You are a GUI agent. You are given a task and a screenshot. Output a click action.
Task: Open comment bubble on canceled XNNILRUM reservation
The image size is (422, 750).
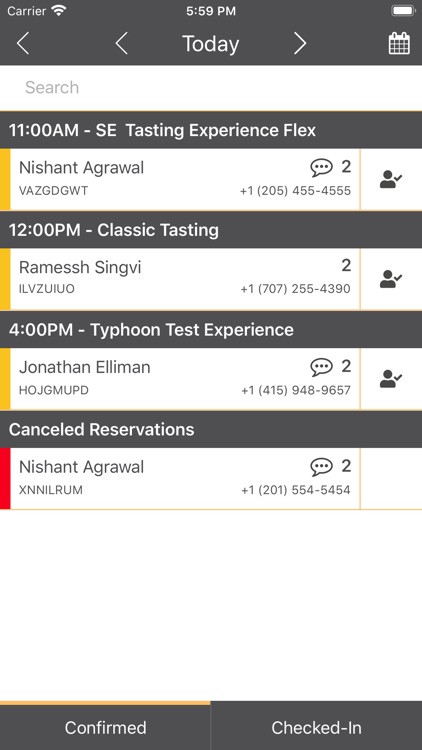321,467
